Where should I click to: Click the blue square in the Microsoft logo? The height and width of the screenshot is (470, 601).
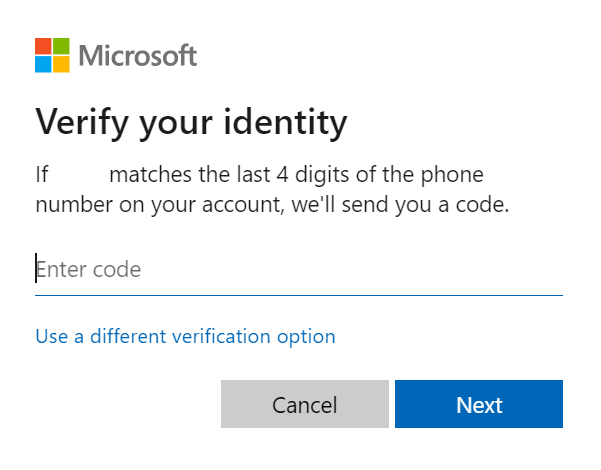[x=44, y=64]
